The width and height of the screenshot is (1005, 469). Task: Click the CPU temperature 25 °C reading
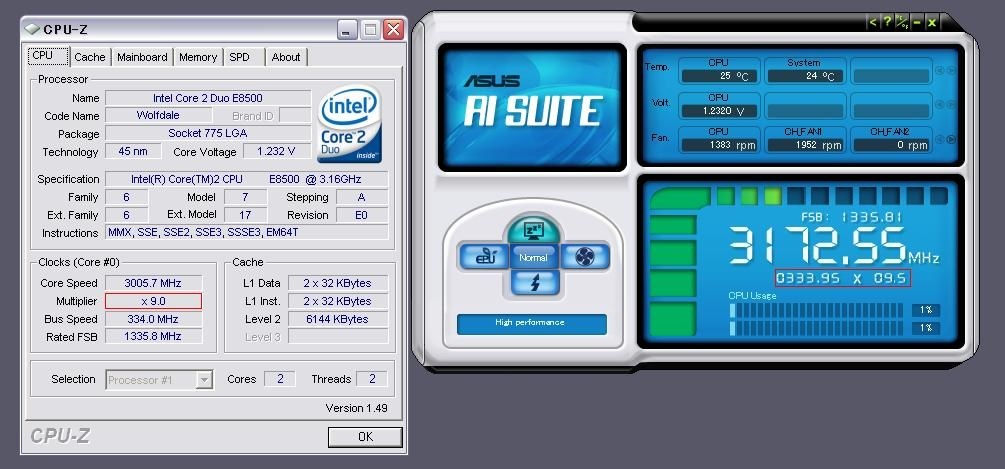pos(718,76)
